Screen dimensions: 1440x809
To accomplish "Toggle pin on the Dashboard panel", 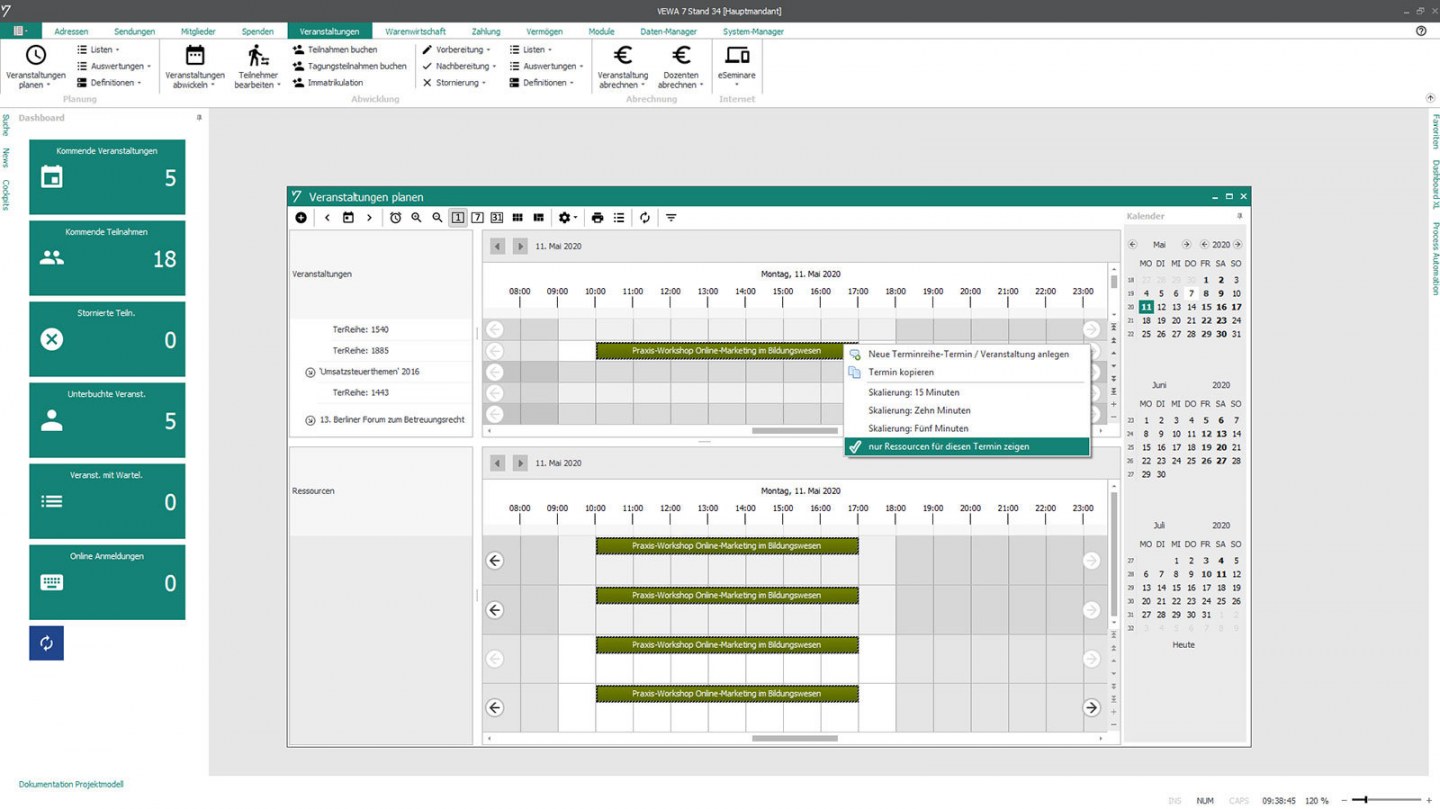I will [199, 118].
